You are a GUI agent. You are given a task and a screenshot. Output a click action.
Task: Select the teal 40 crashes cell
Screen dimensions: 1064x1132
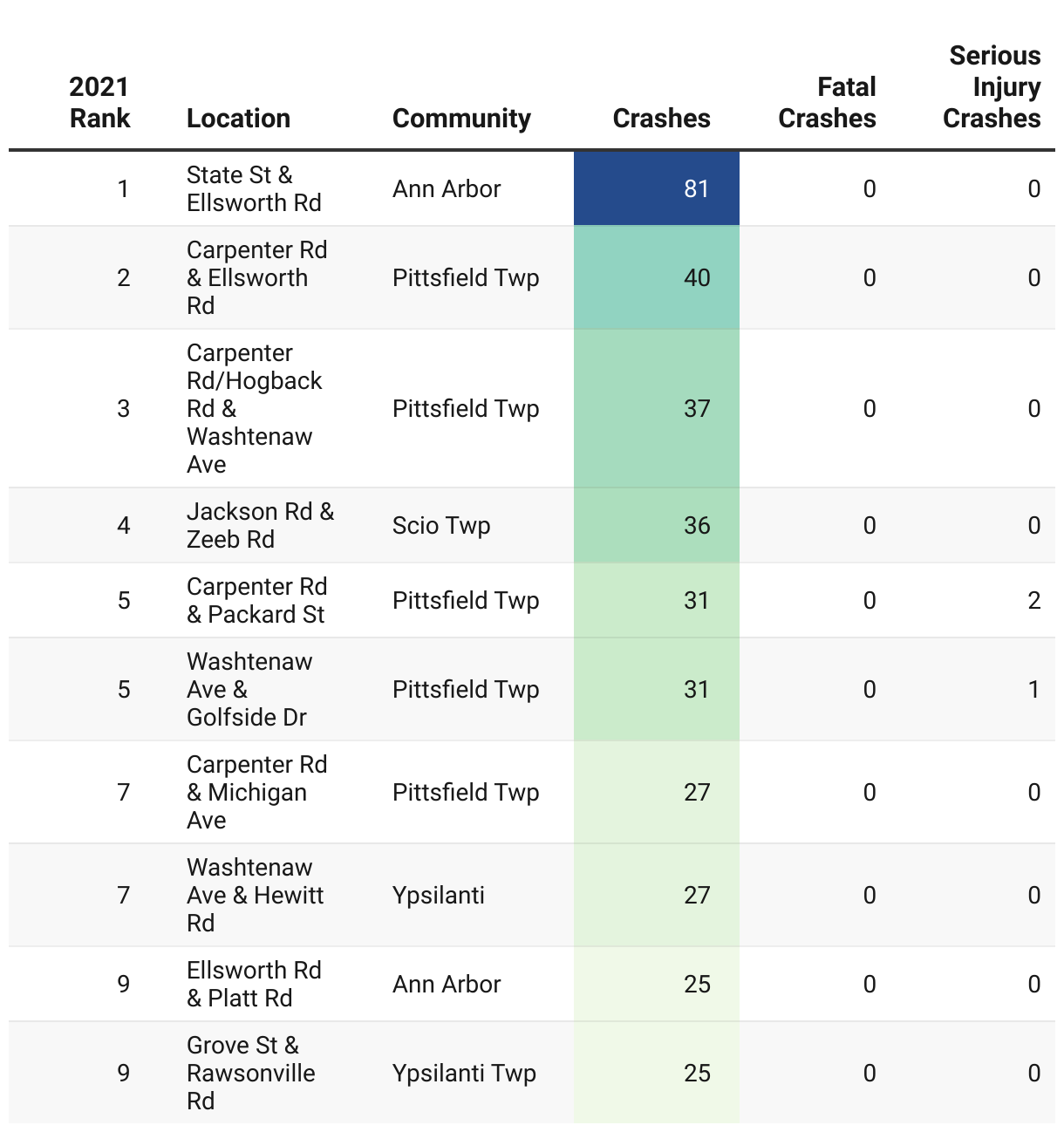[x=657, y=277]
